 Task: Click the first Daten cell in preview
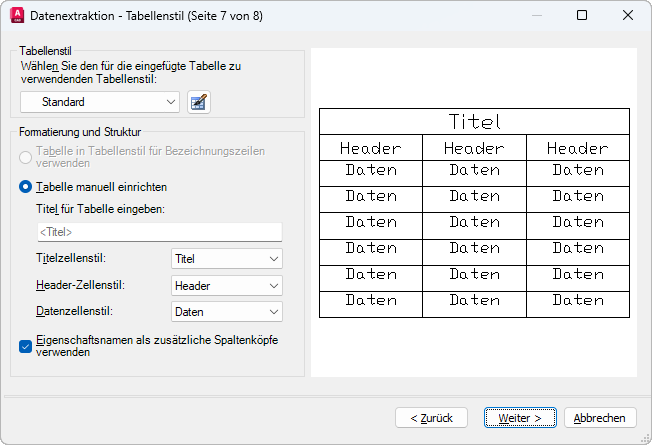pos(371,171)
